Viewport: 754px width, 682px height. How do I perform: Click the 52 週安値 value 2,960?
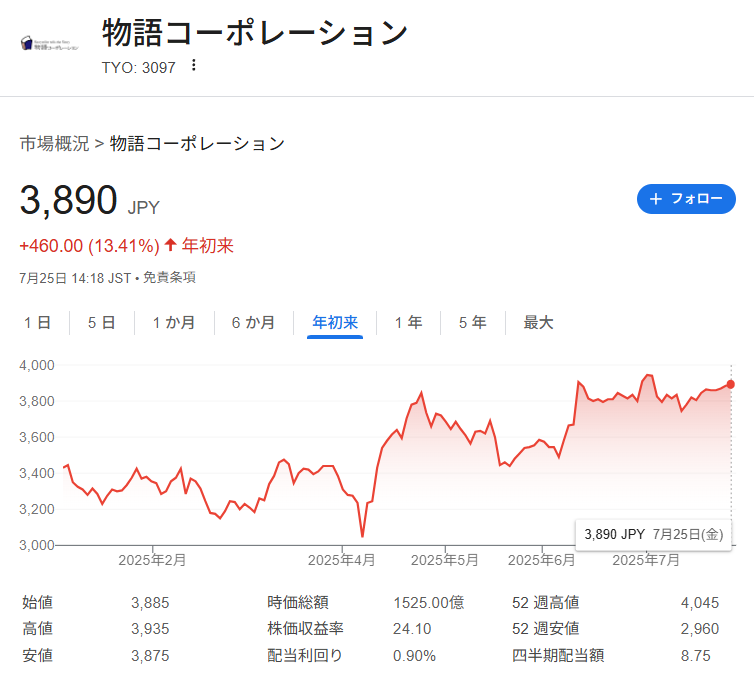point(700,629)
